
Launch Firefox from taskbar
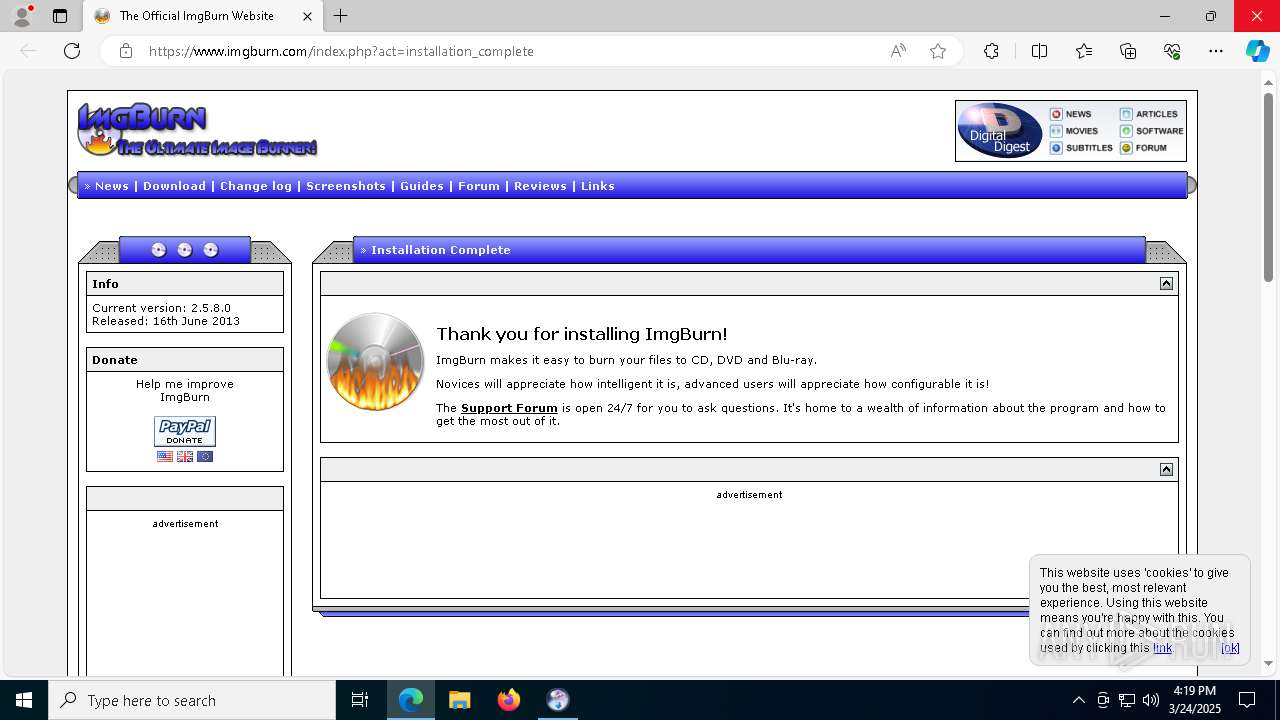point(509,700)
